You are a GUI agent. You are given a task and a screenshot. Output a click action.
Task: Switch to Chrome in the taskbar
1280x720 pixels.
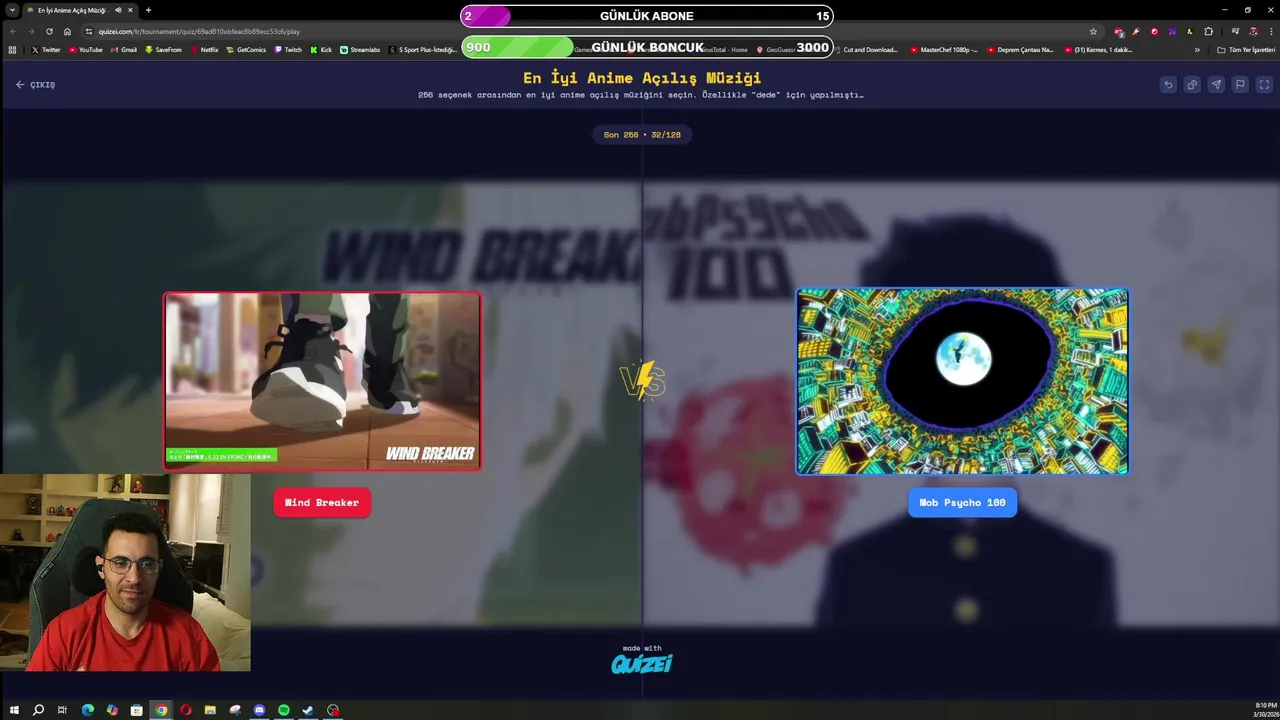161,710
